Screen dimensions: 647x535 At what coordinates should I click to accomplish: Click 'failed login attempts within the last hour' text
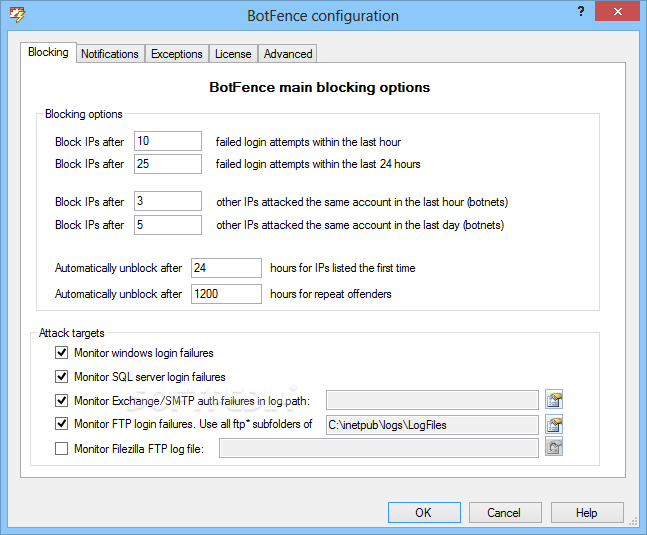pyautogui.click(x=308, y=142)
